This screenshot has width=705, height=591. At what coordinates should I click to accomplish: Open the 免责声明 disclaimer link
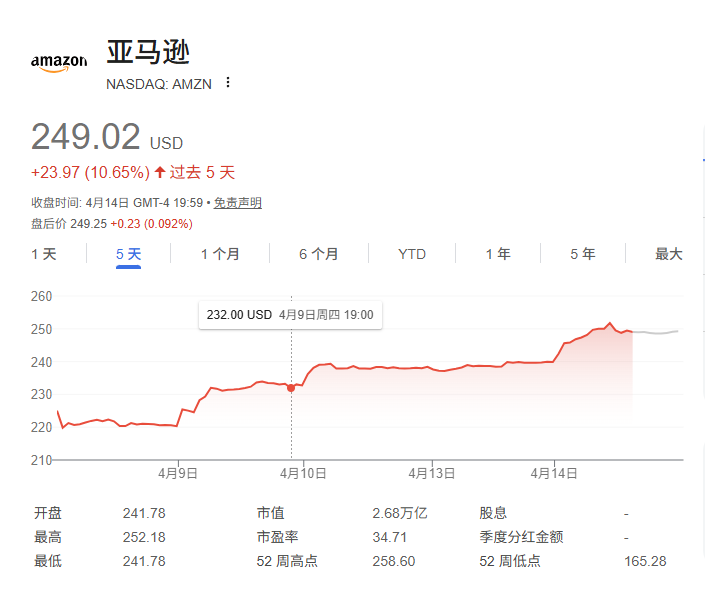[237, 203]
